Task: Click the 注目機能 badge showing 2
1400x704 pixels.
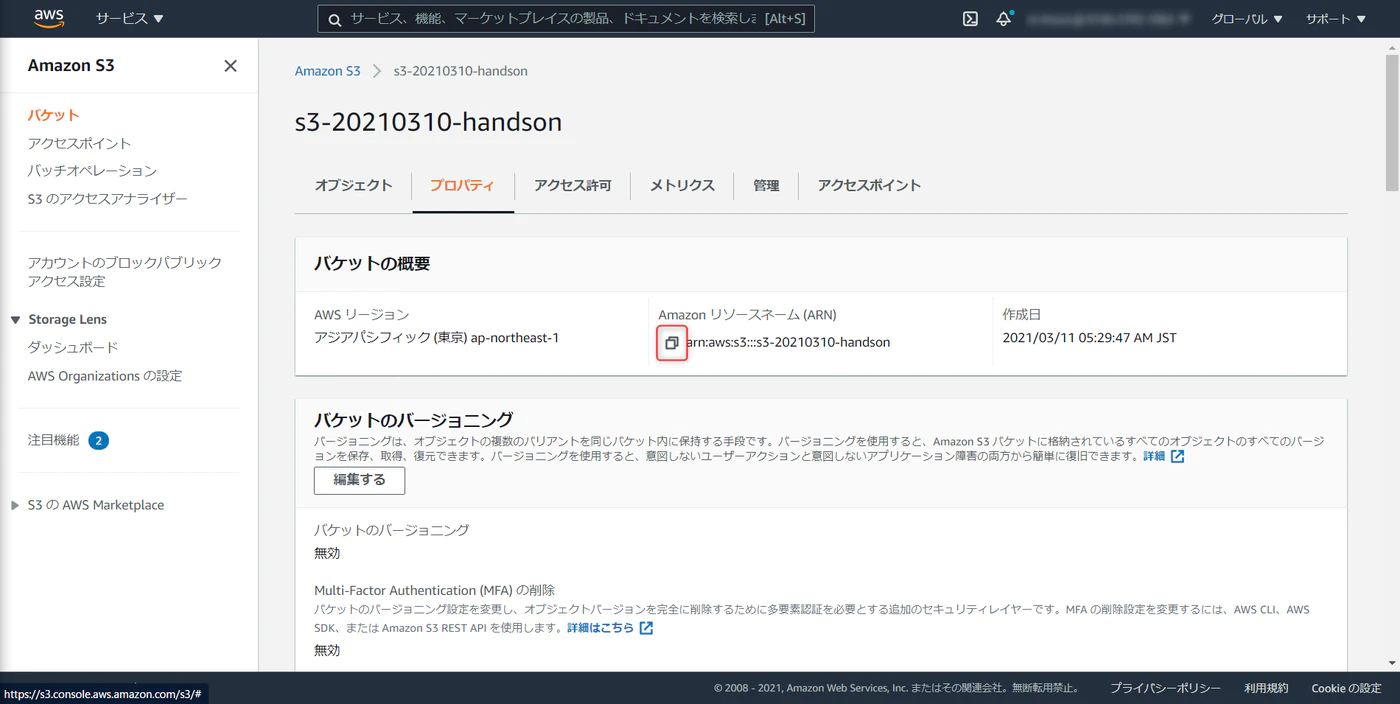Action: [x=98, y=440]
